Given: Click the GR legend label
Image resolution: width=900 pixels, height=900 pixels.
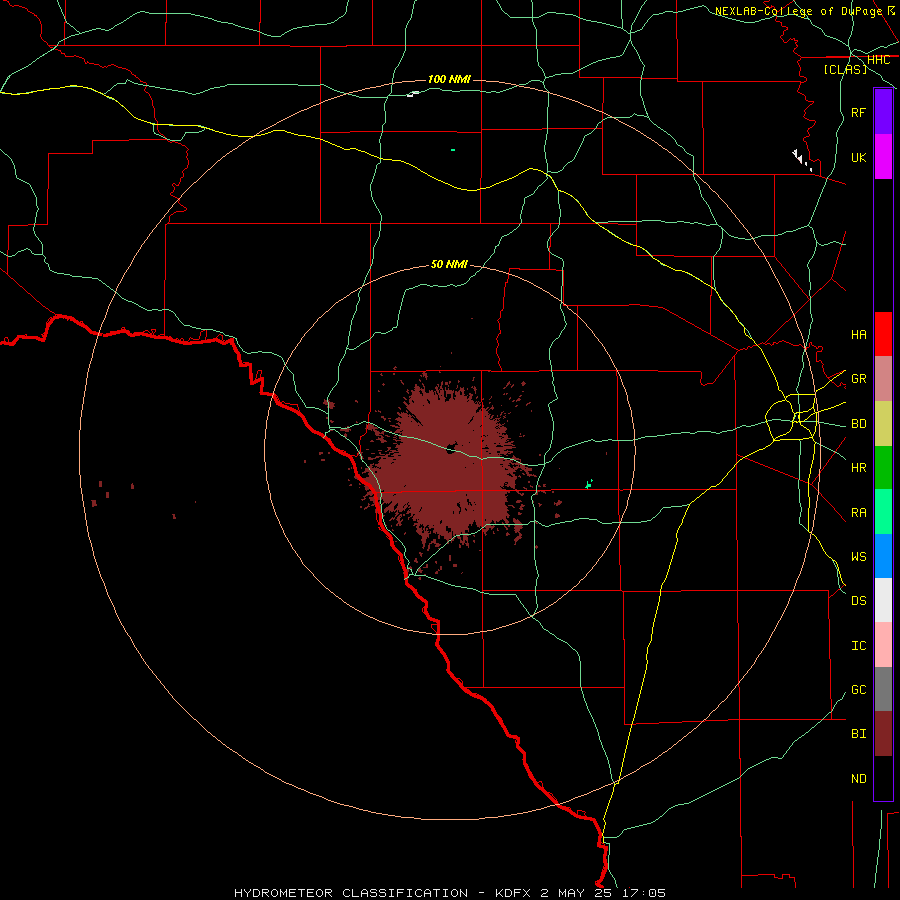Looking at the screenshot, I should pyautogui.click(x=858, y=379).
